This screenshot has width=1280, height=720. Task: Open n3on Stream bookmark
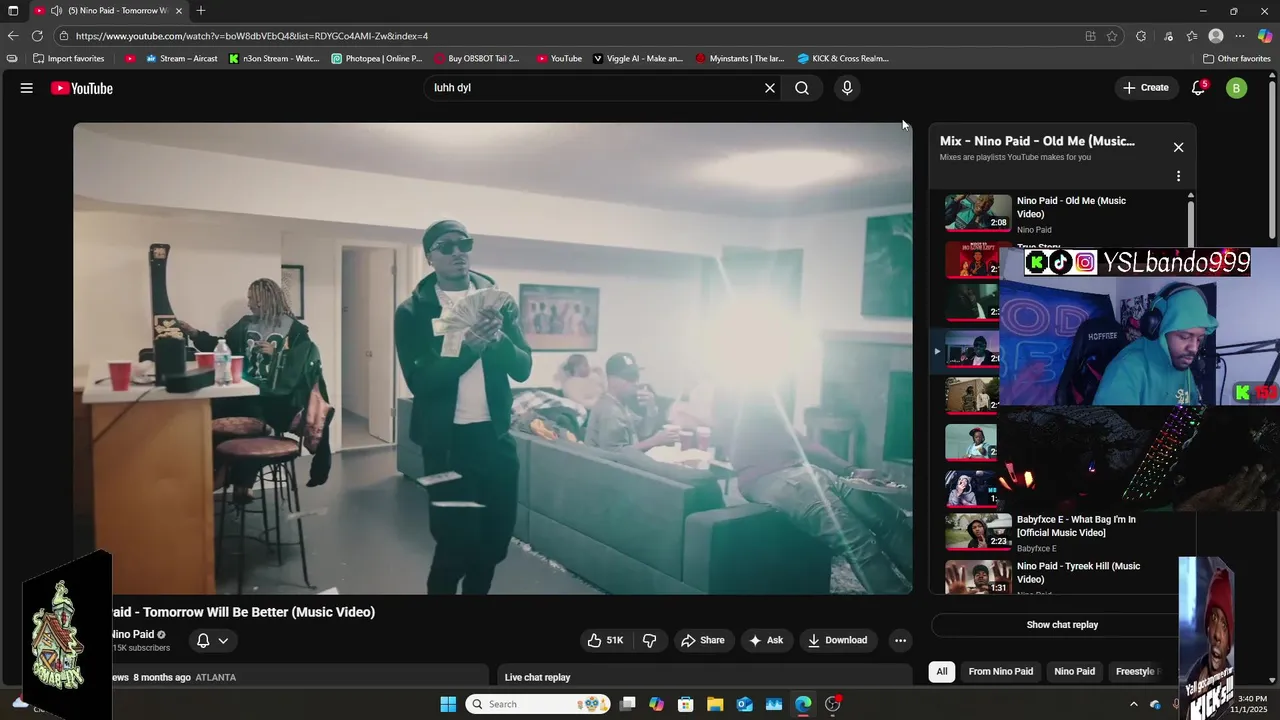pos(274,59)
